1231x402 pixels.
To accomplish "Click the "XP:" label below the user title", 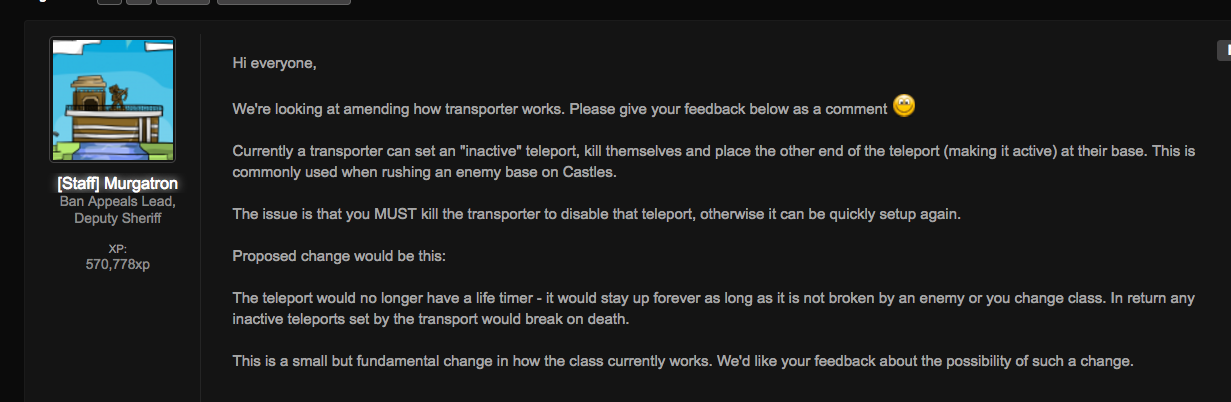I will [x=117, y=249].
